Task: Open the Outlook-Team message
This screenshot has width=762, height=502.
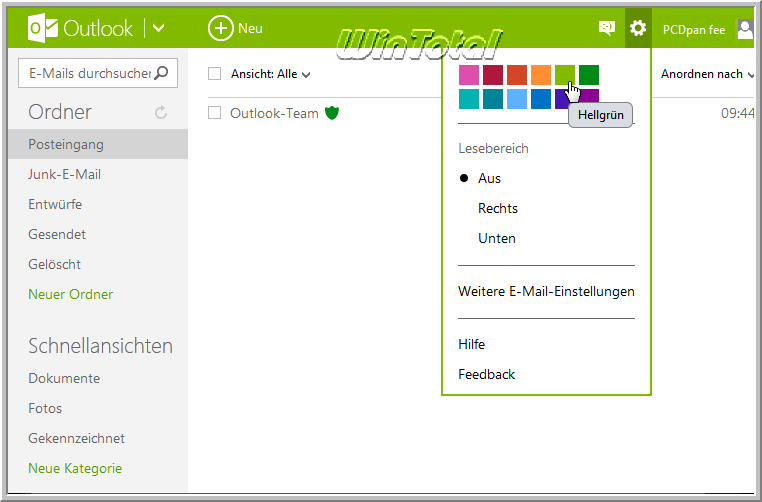Action: [x=274, y=113]
